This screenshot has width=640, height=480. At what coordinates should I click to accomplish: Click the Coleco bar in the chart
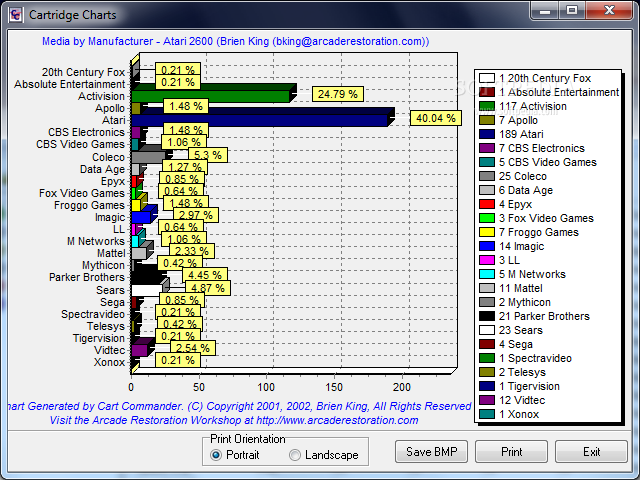[x=148, y=157]
